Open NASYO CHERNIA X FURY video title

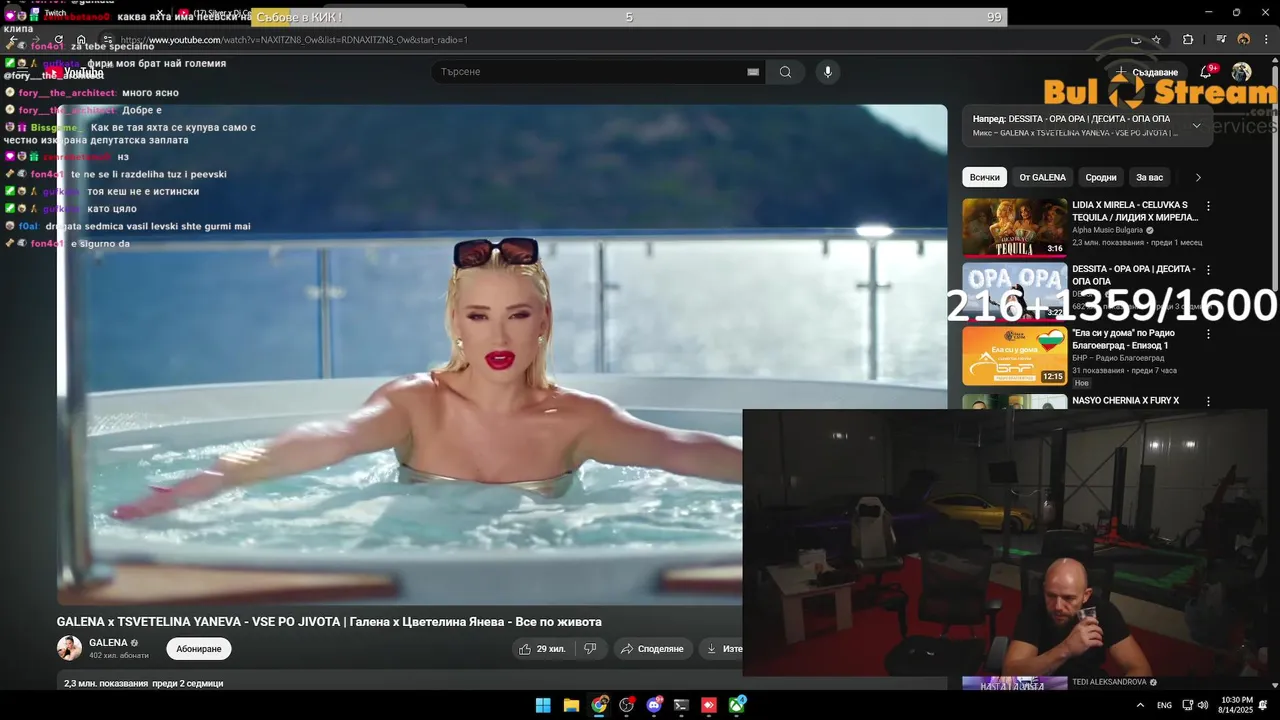[x=1125, y=401]
